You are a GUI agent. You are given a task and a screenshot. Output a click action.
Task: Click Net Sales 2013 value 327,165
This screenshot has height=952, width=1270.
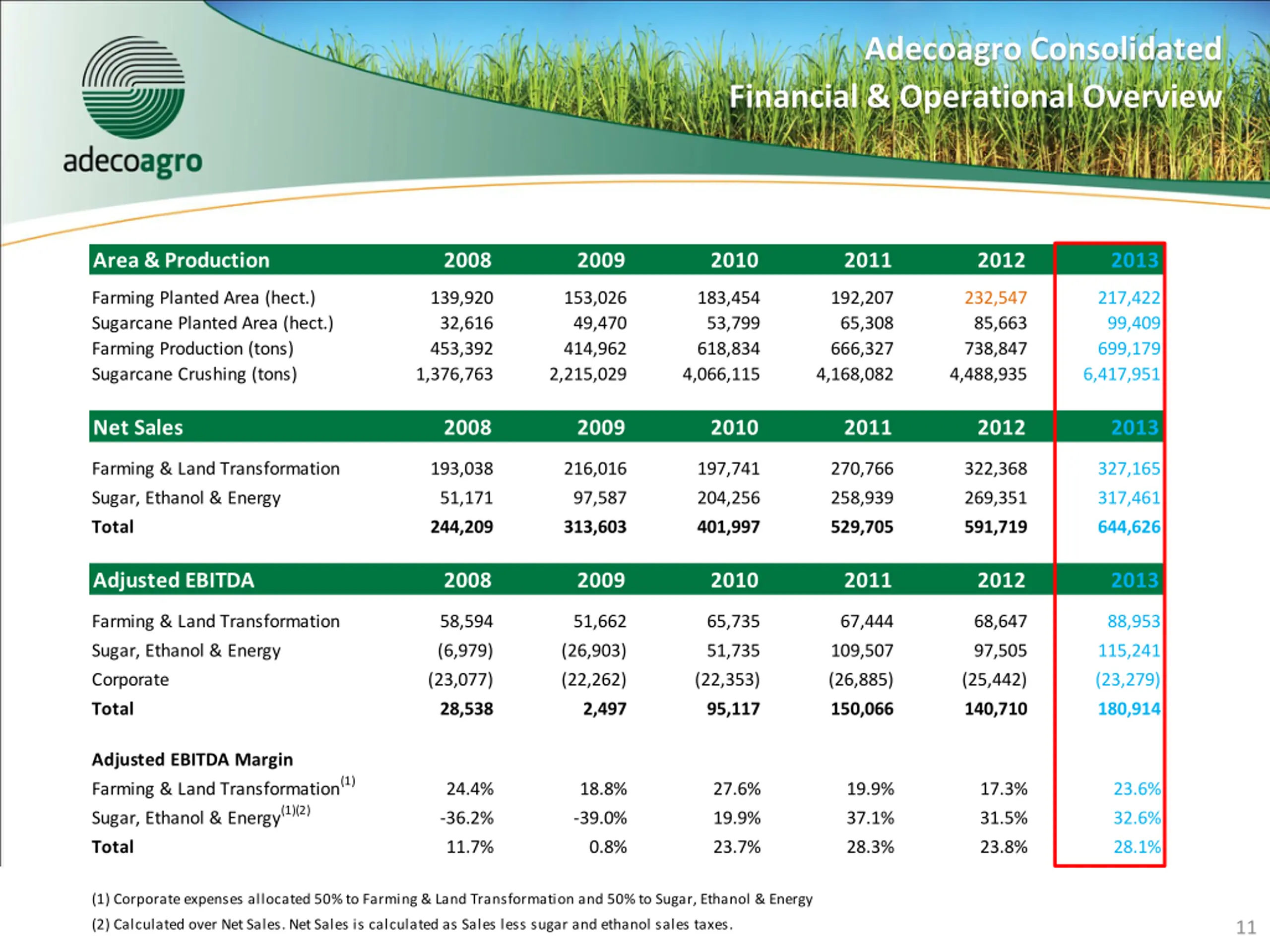tap(1129, 469)
